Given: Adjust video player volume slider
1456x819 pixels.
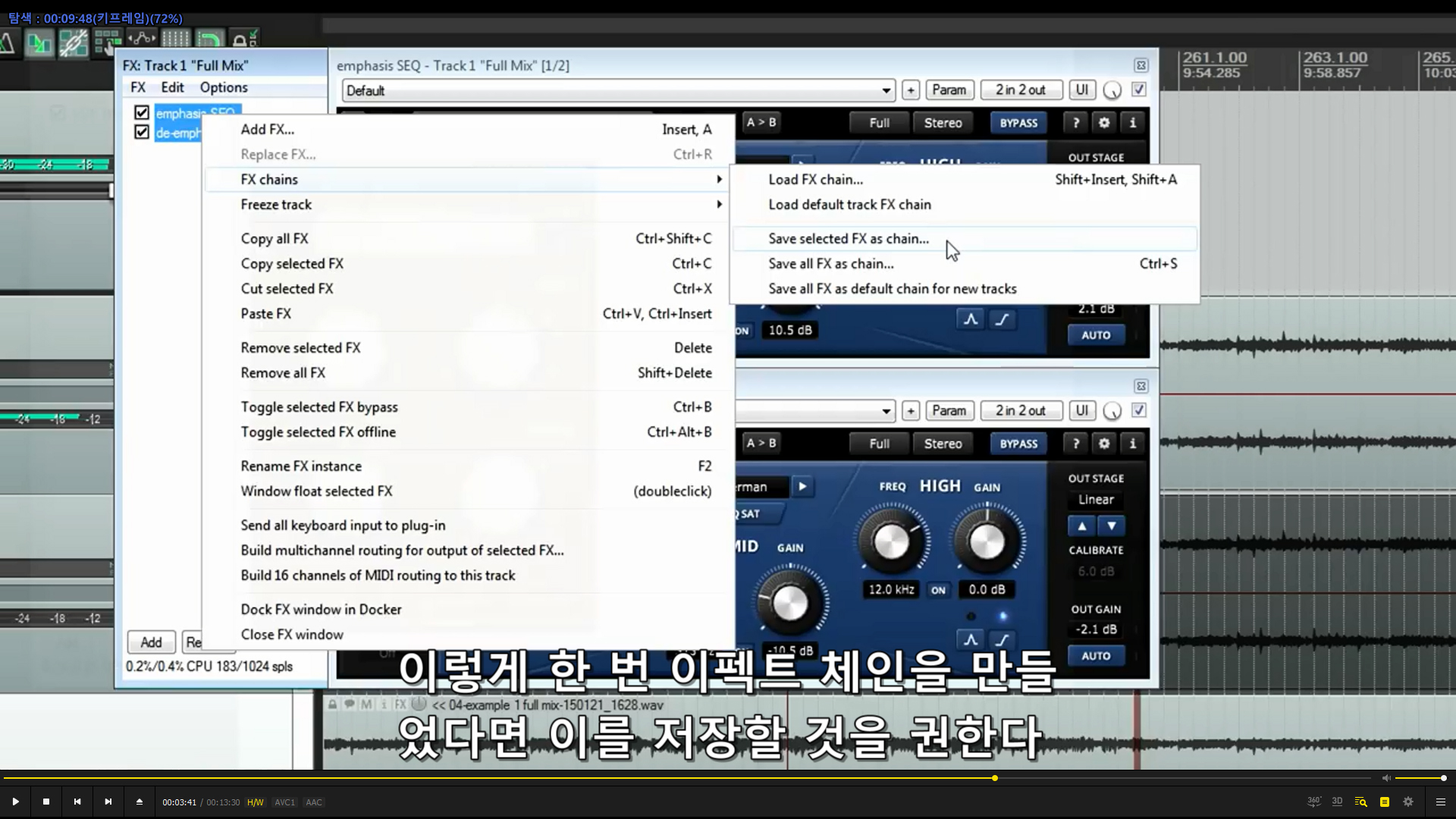Looking at the screenshot, I should pyautogui.click(x=1420, y=778).
